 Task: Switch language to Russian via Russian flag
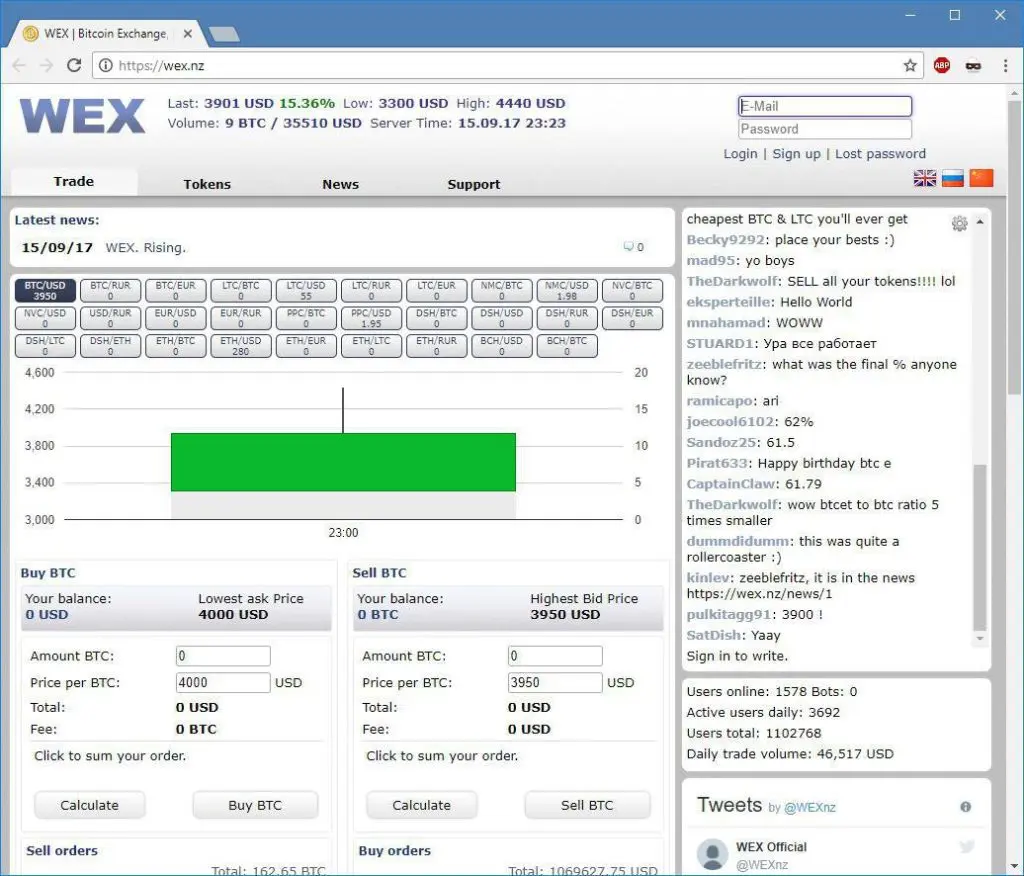point(953,178)
